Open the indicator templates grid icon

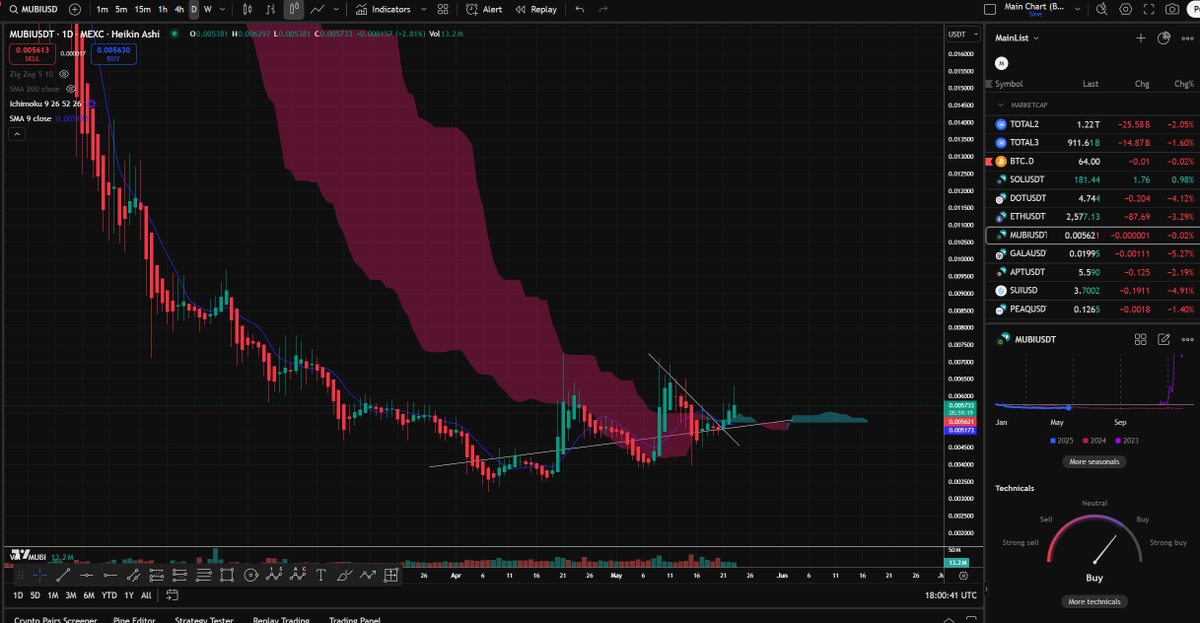(x=443, y=9)
